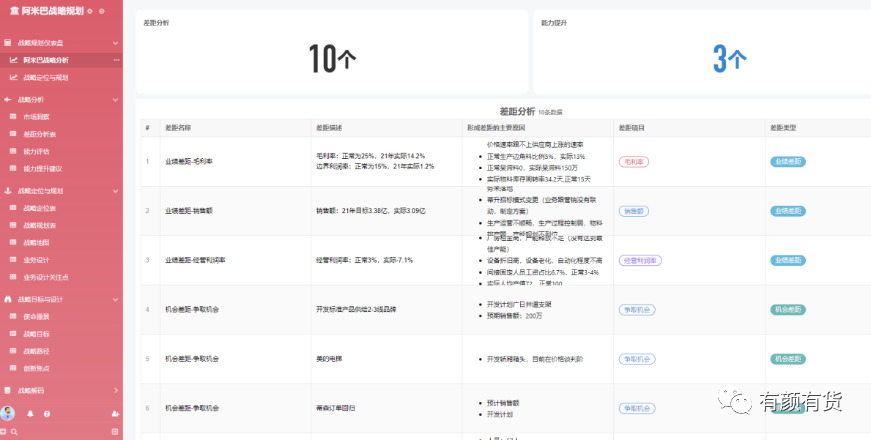Image resolution: width=871 pixels, height=440 pixels.
Task: Click the 毛利率 tag in row 1
Action: [634, 161]
